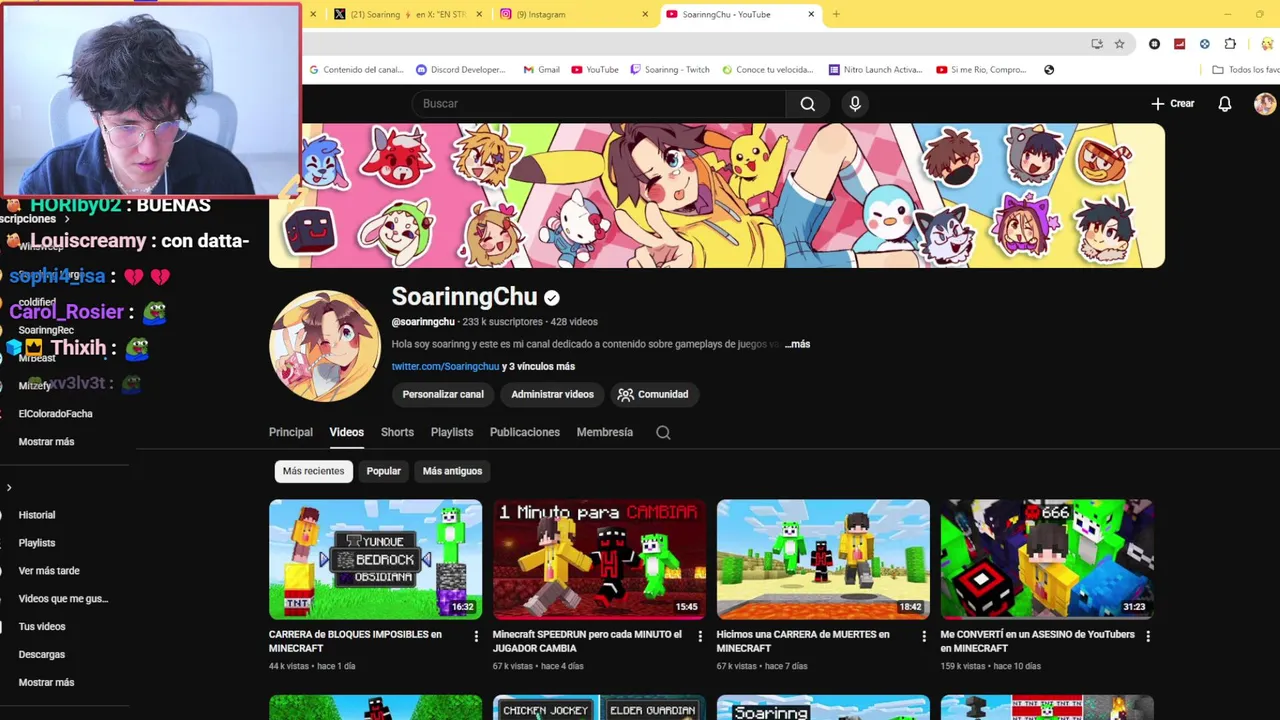Select the Videos channel tab

tap(347, 433)
